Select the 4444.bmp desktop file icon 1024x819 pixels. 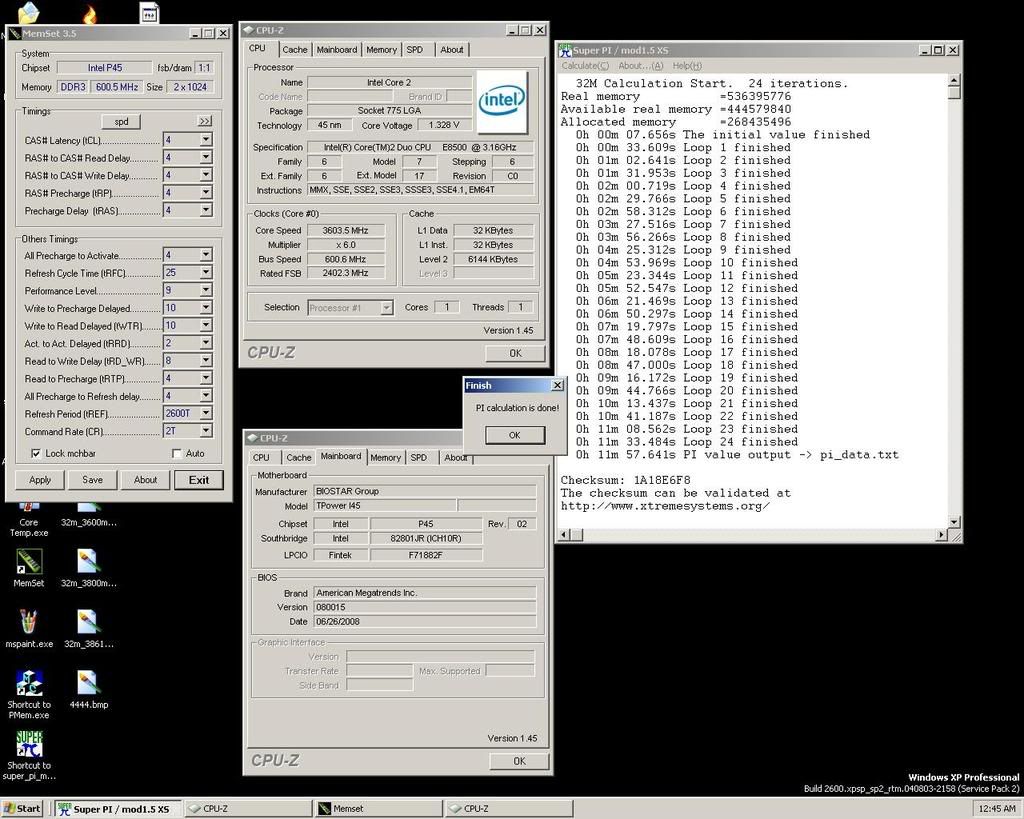(x=89, y=689)
